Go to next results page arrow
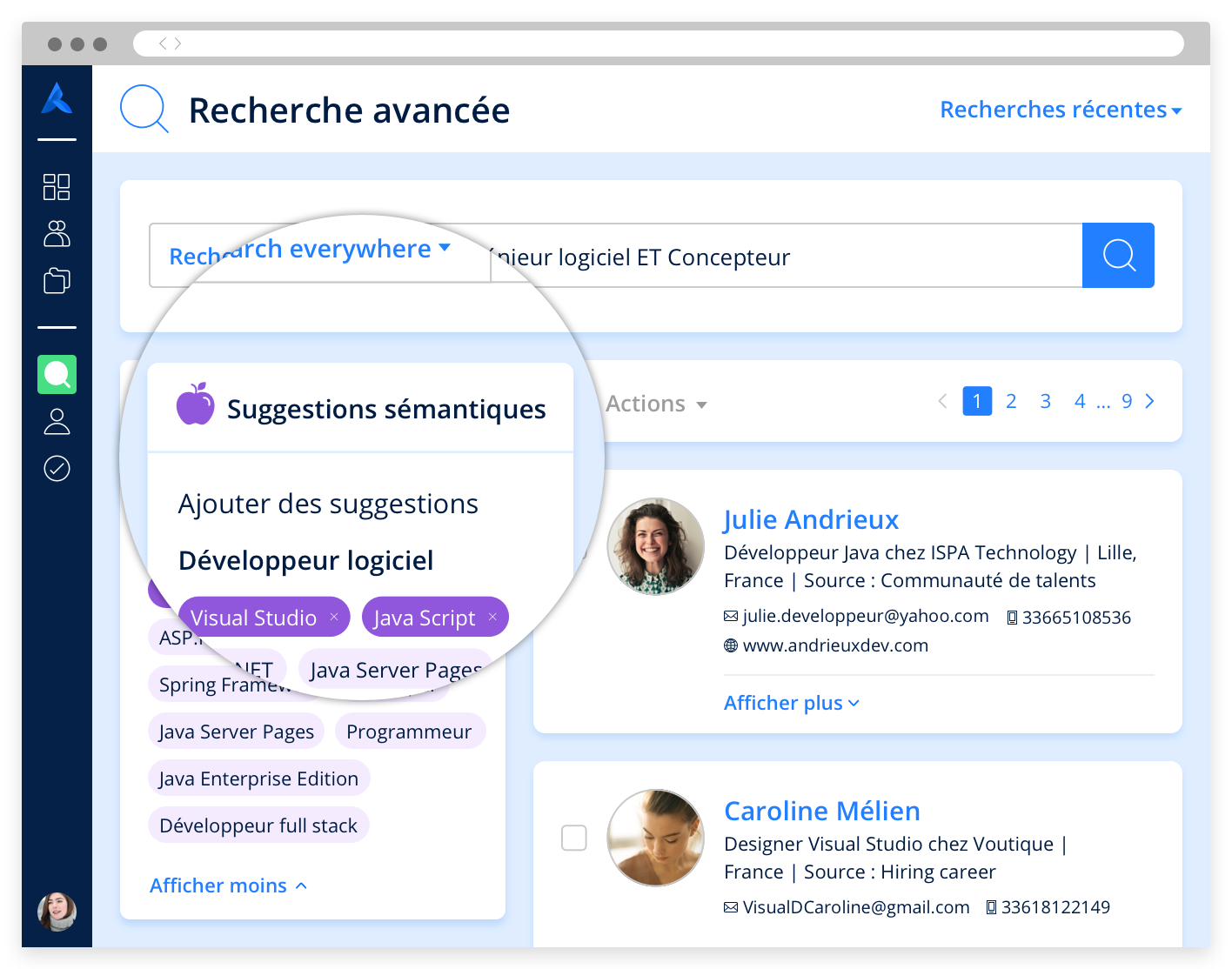The width and height of the screenshot is (1232, 969). coord(1150,401)
